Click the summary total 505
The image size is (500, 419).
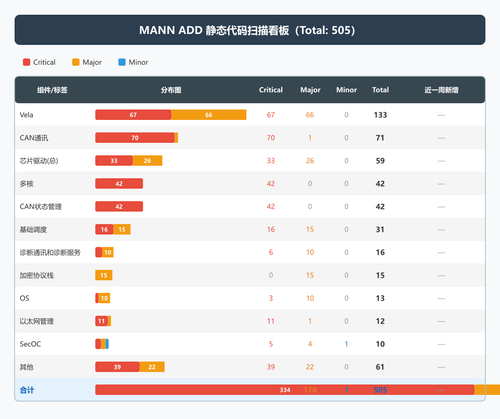[380, 390]
